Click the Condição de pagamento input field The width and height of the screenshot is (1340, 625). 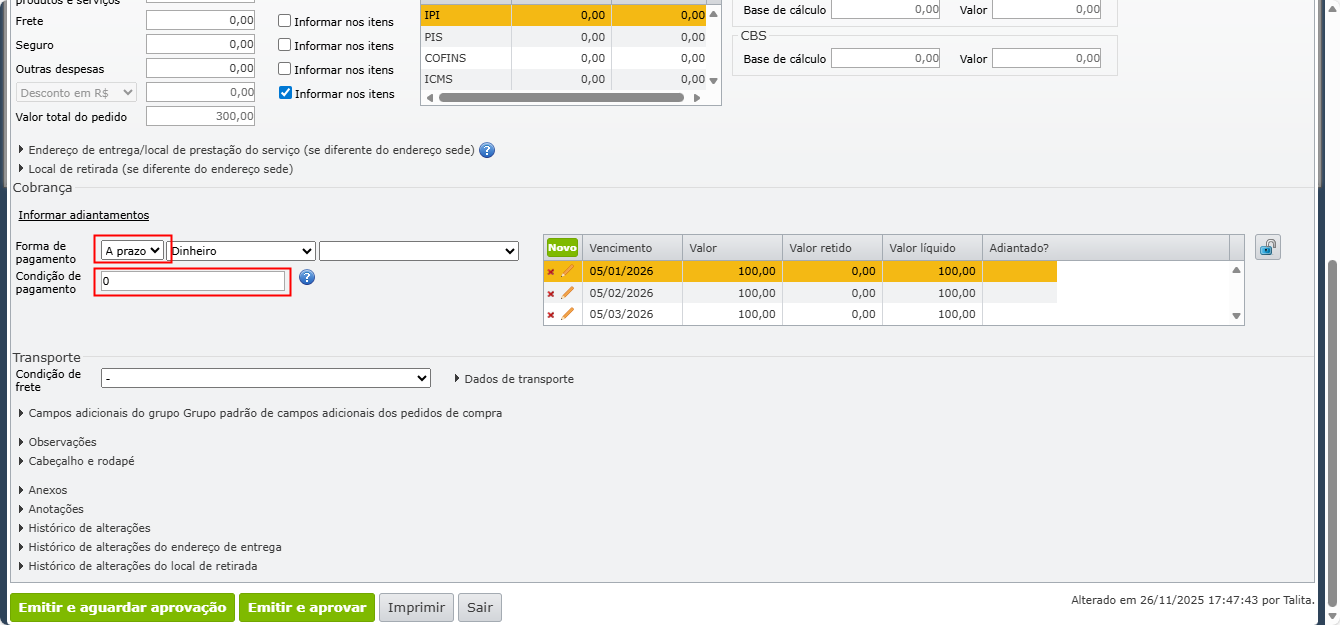tap(193, 282)
